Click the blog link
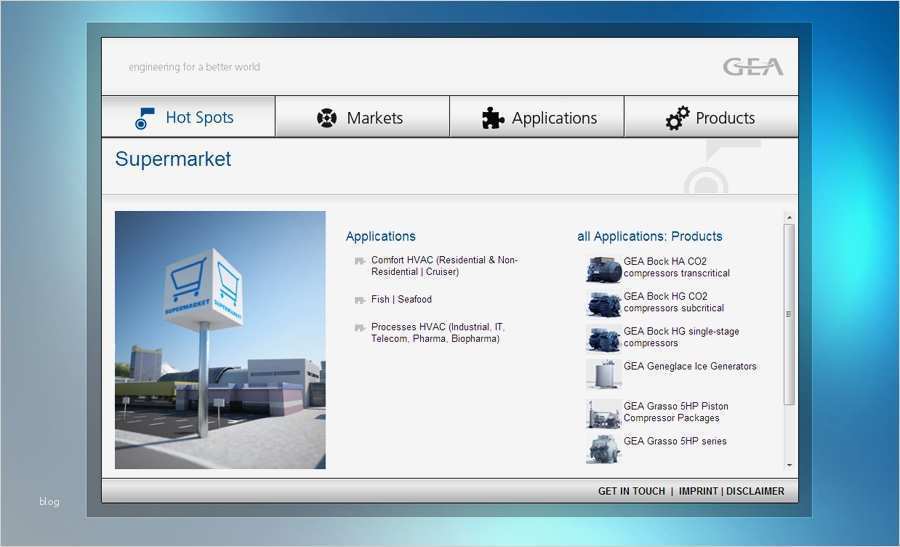900x547 pixels. tap(49, 502)
